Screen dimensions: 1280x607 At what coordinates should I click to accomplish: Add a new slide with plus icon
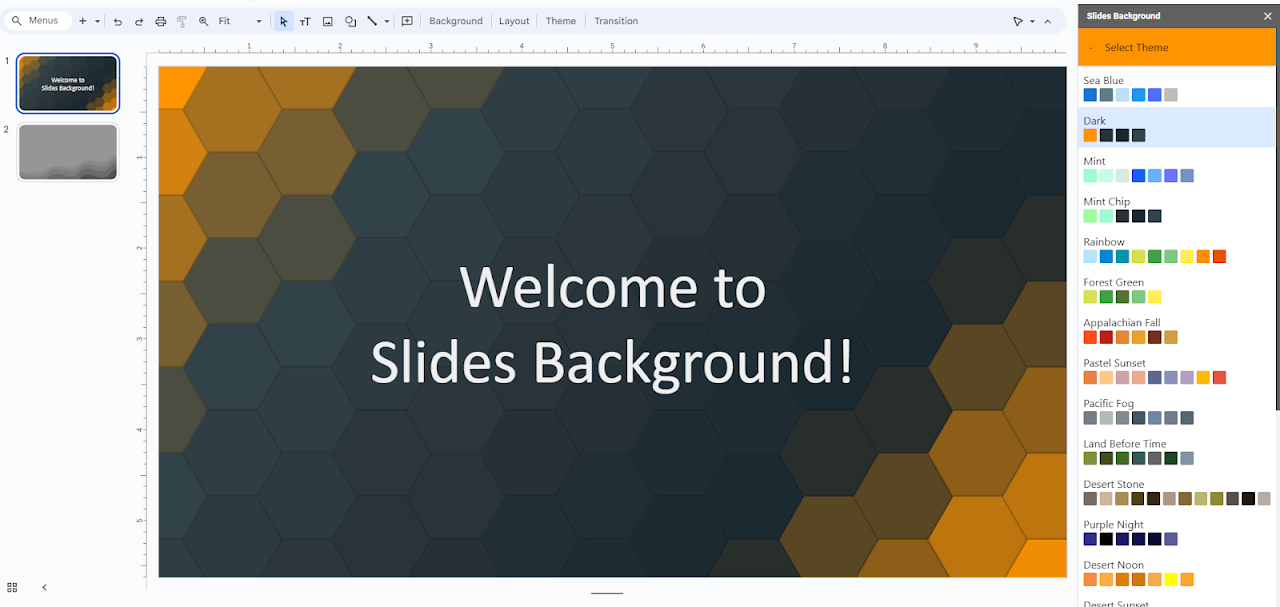pos(83,21)
